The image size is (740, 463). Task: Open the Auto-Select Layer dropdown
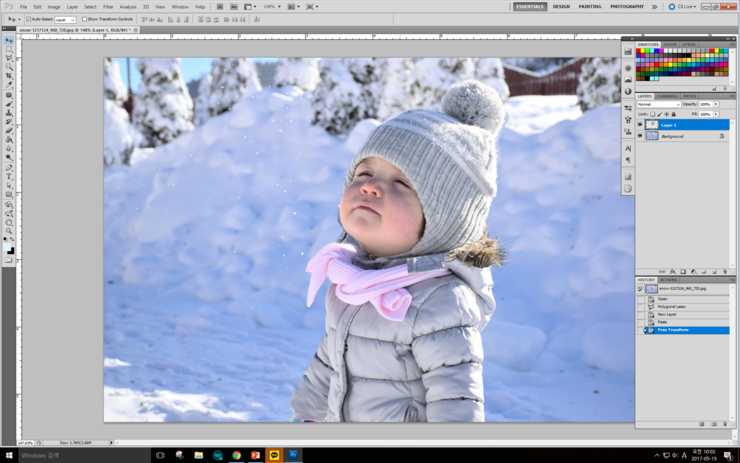[x=64, y=19]
